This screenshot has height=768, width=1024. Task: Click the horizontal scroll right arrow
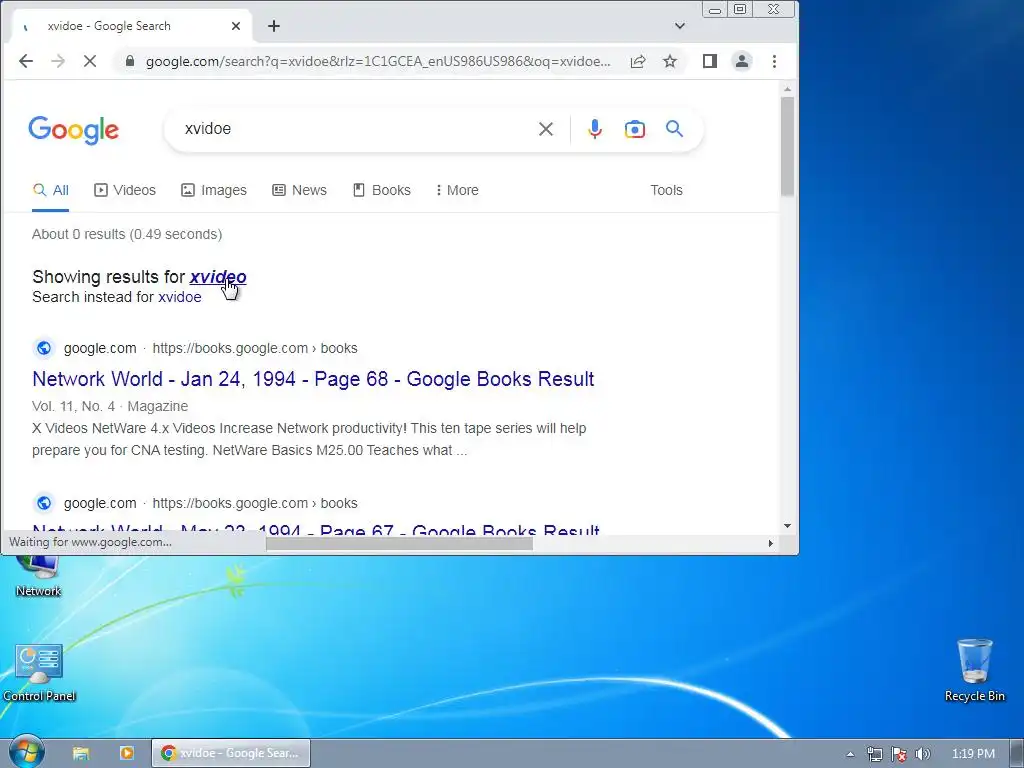[x=771, y=543]
